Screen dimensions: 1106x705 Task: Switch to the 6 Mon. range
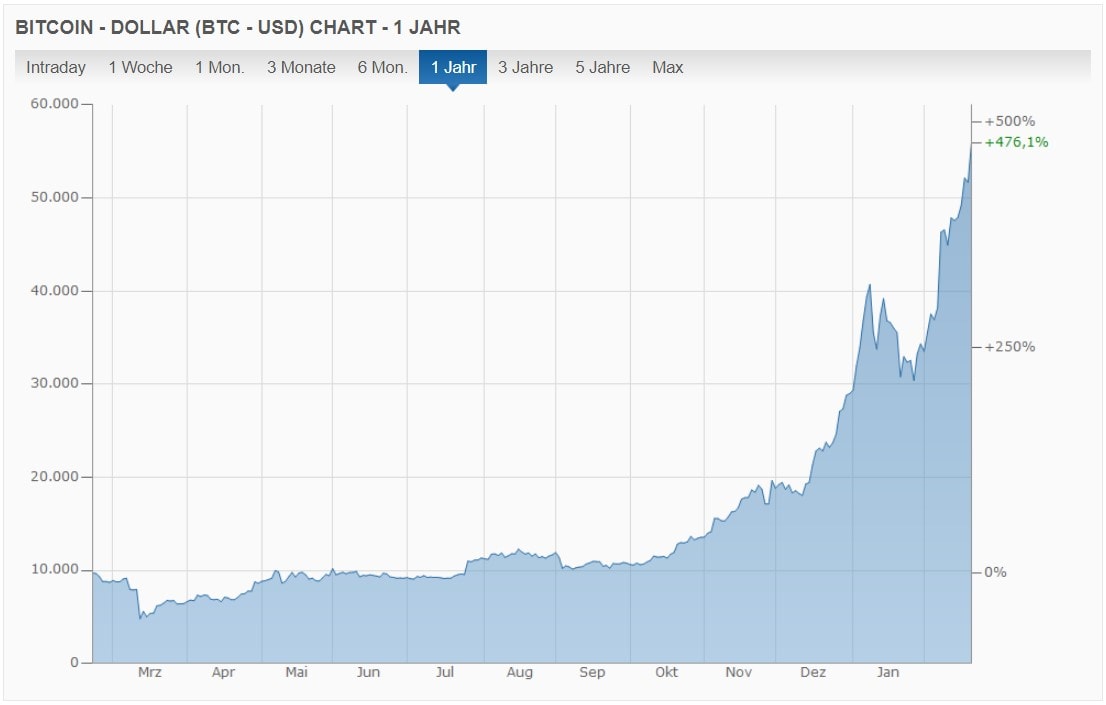coord(382,68)
